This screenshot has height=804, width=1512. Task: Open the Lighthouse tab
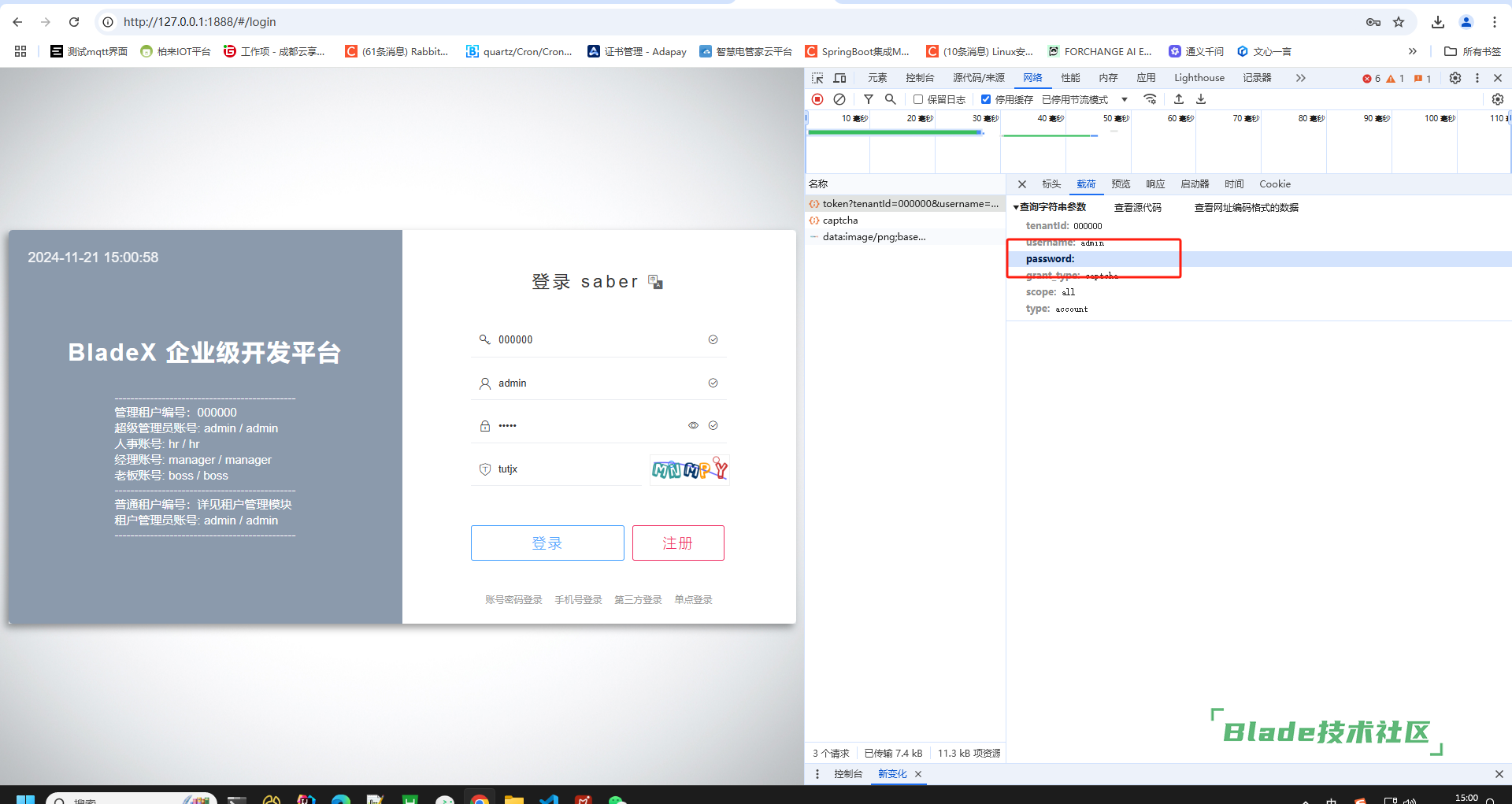pyautogui.click(x=1199, y=78)
